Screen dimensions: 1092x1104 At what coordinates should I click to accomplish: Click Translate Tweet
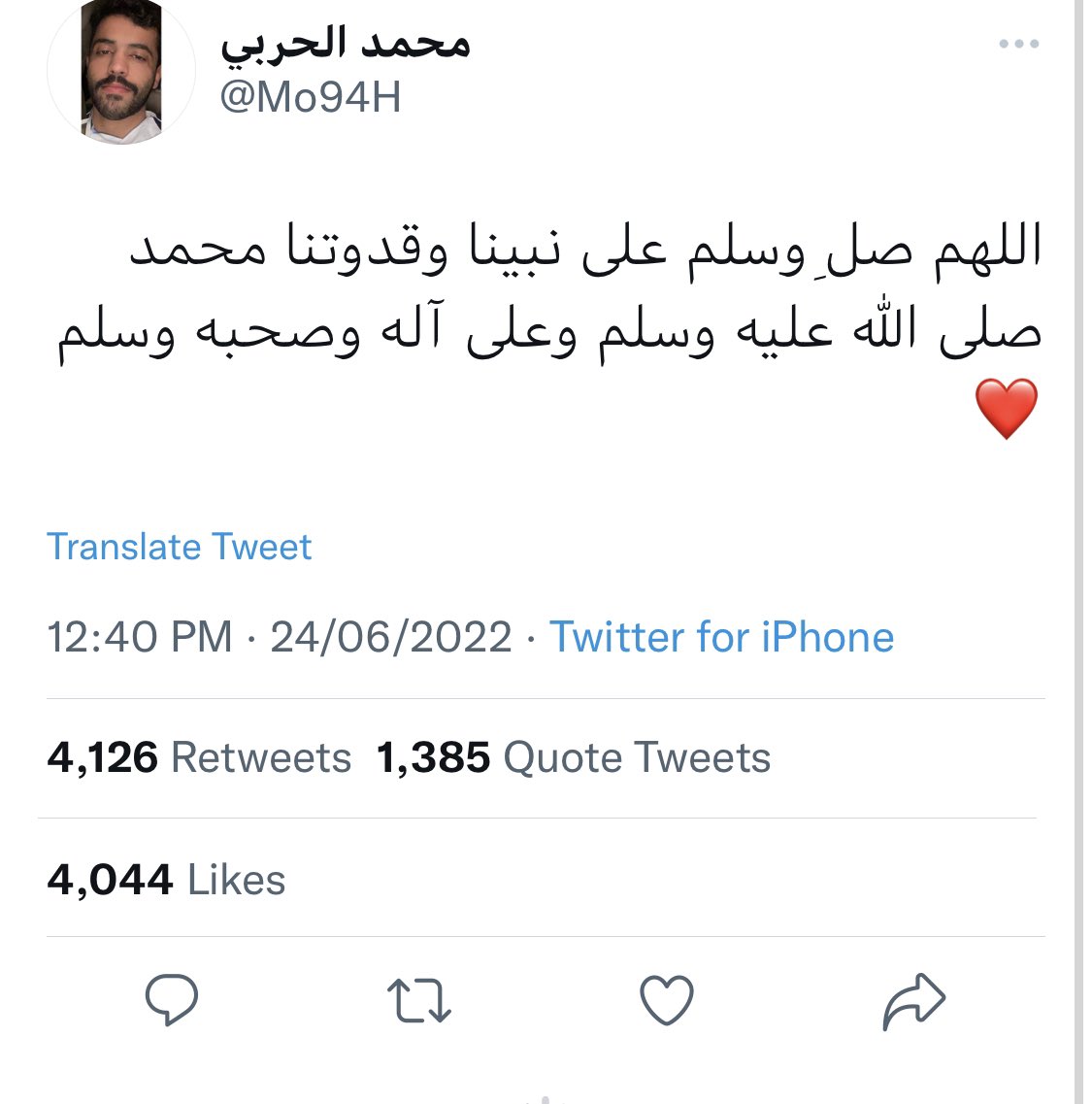point(179,547)
